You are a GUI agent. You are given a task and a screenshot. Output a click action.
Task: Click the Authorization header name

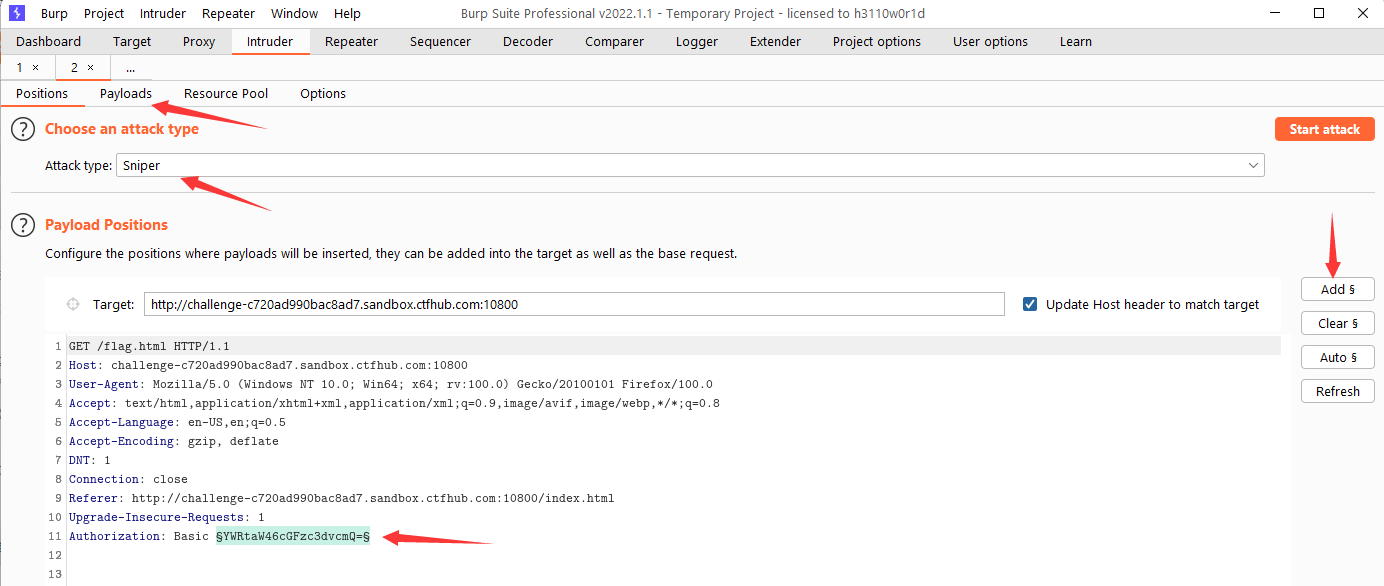114,536
